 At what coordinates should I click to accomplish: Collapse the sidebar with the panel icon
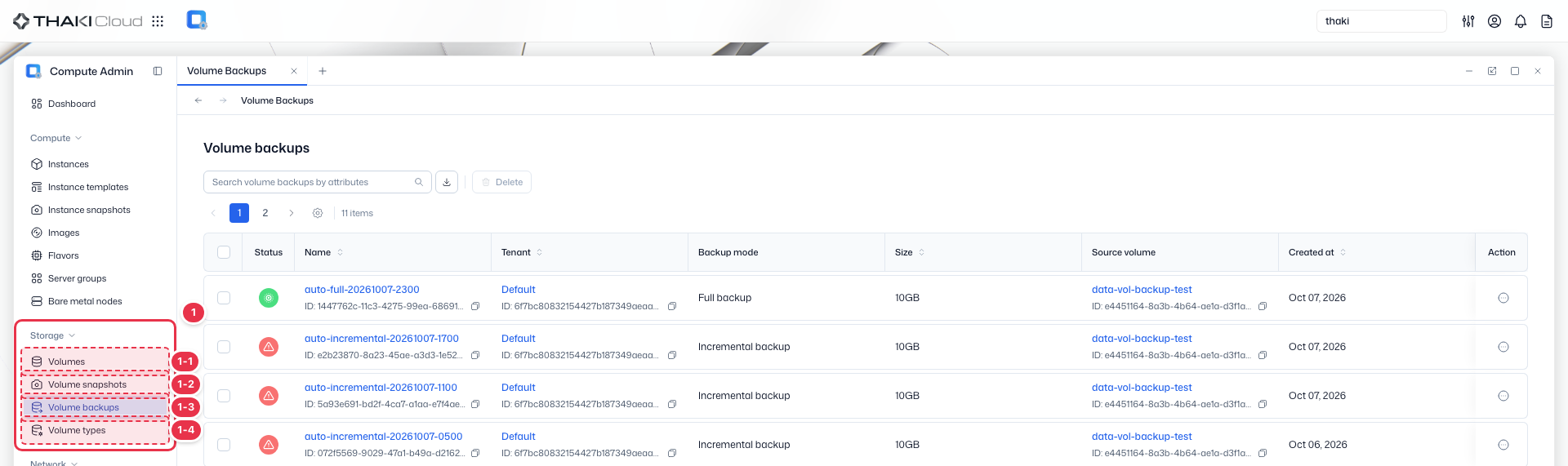tap(158, 71)
